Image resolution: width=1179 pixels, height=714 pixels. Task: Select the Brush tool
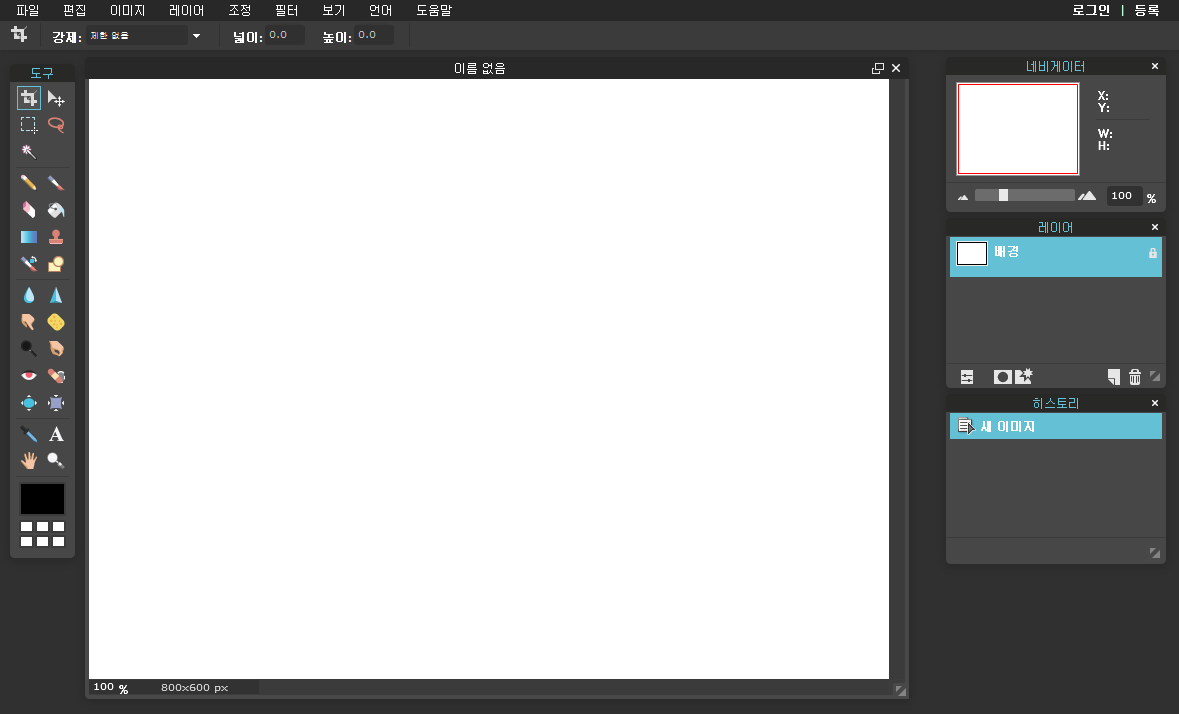(x=56, y=183)
